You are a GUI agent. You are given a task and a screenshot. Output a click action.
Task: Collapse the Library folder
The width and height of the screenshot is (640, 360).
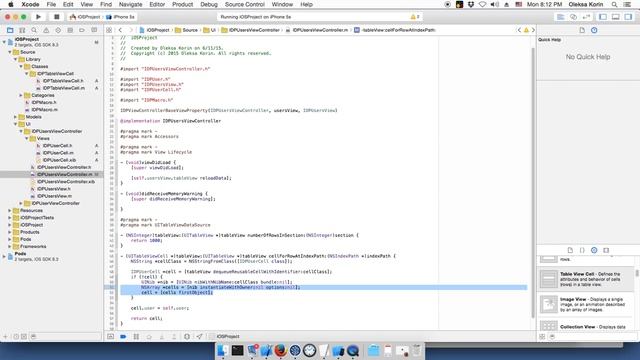point(16,60)
